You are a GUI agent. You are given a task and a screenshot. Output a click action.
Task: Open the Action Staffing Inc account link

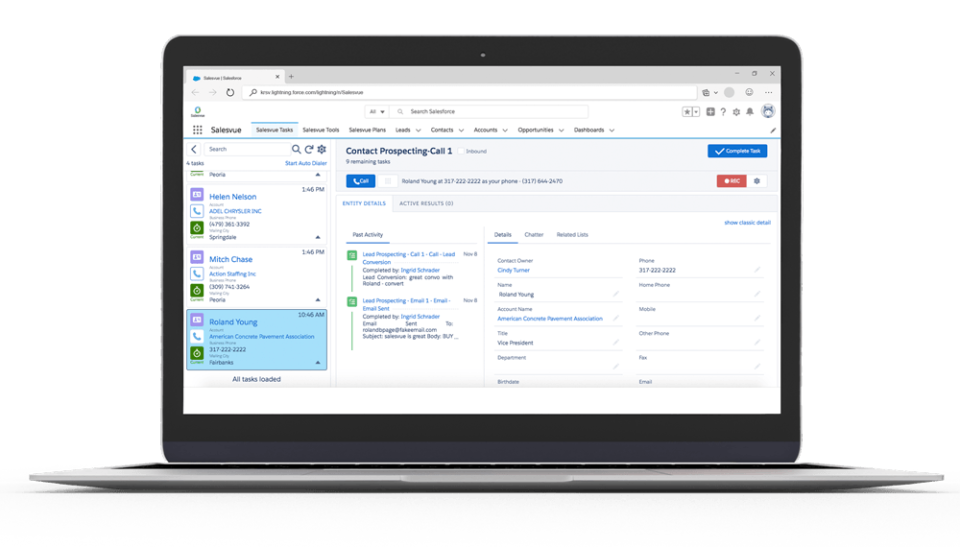click(233, 274)
